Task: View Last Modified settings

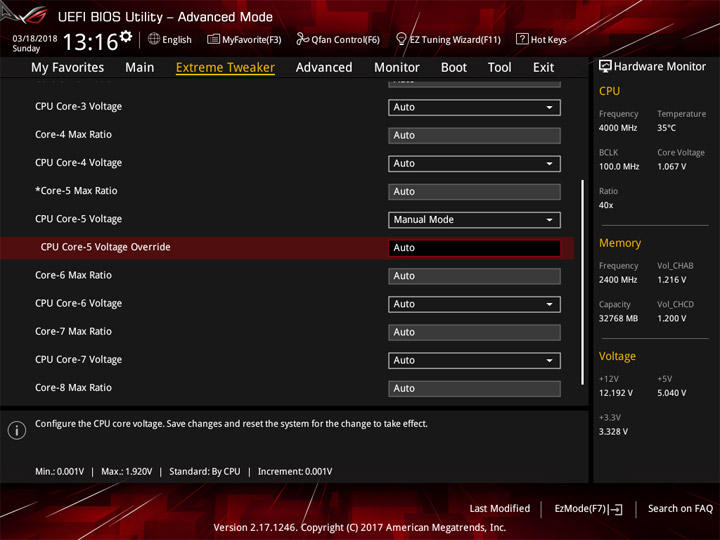Action: pos(500,509)
